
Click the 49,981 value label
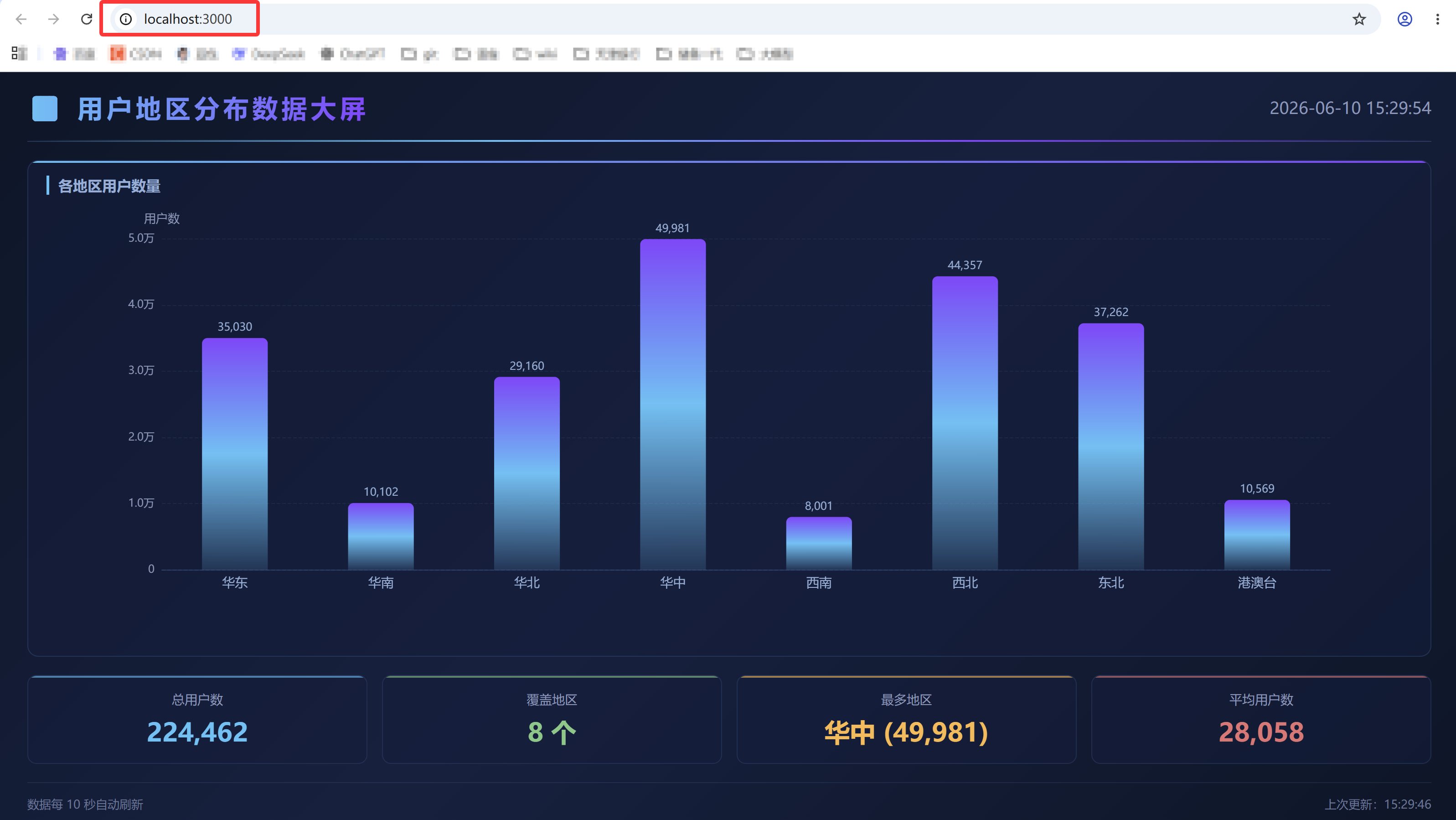pos(672,228)
